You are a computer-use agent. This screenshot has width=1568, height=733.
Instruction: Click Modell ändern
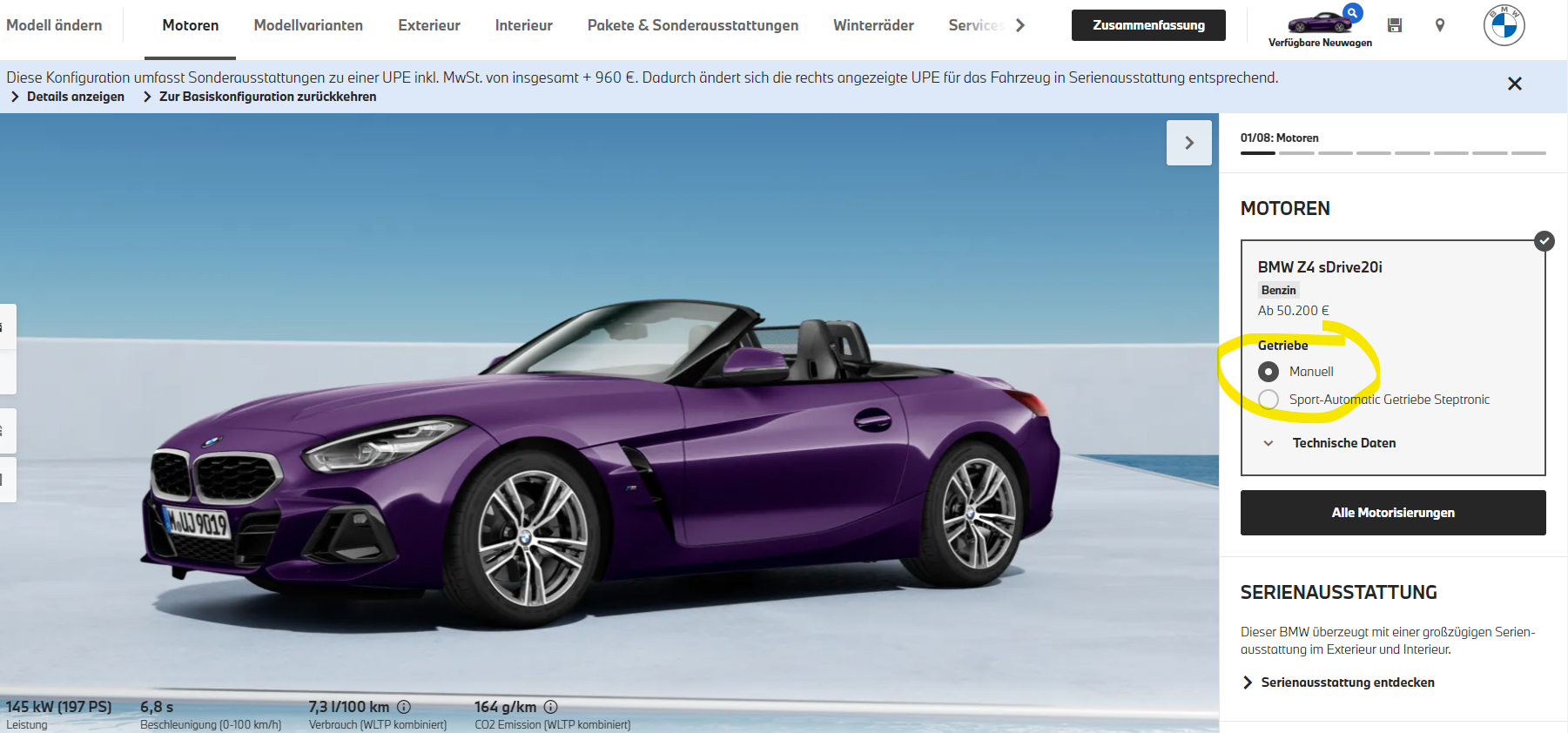point(54,25)
